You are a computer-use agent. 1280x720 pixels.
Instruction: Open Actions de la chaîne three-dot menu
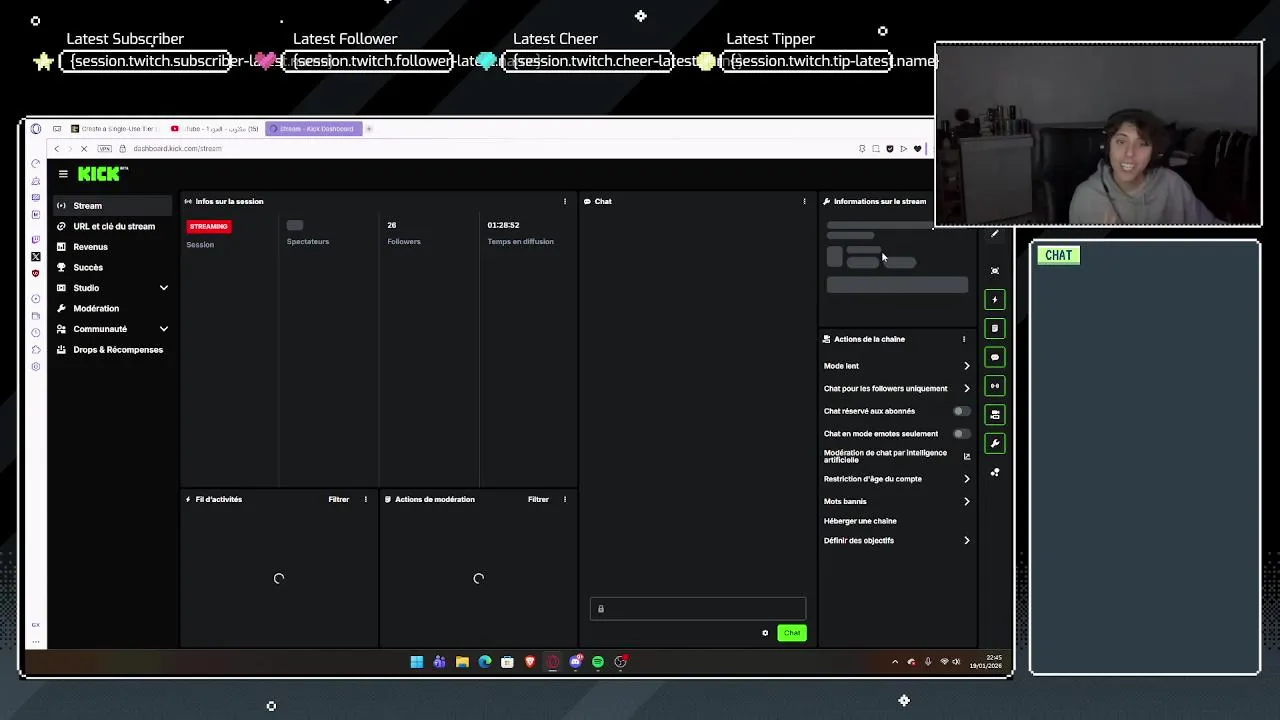(x=964, y=339)
